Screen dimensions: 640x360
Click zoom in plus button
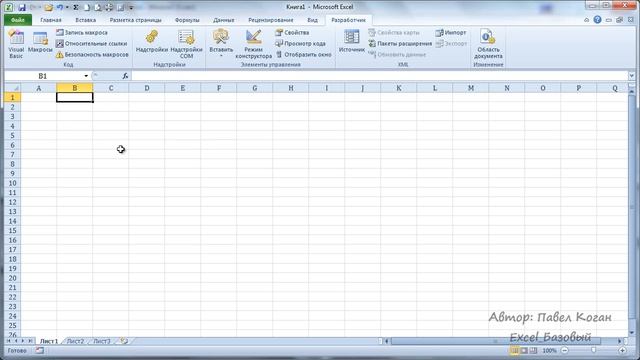tap(622, 351)
